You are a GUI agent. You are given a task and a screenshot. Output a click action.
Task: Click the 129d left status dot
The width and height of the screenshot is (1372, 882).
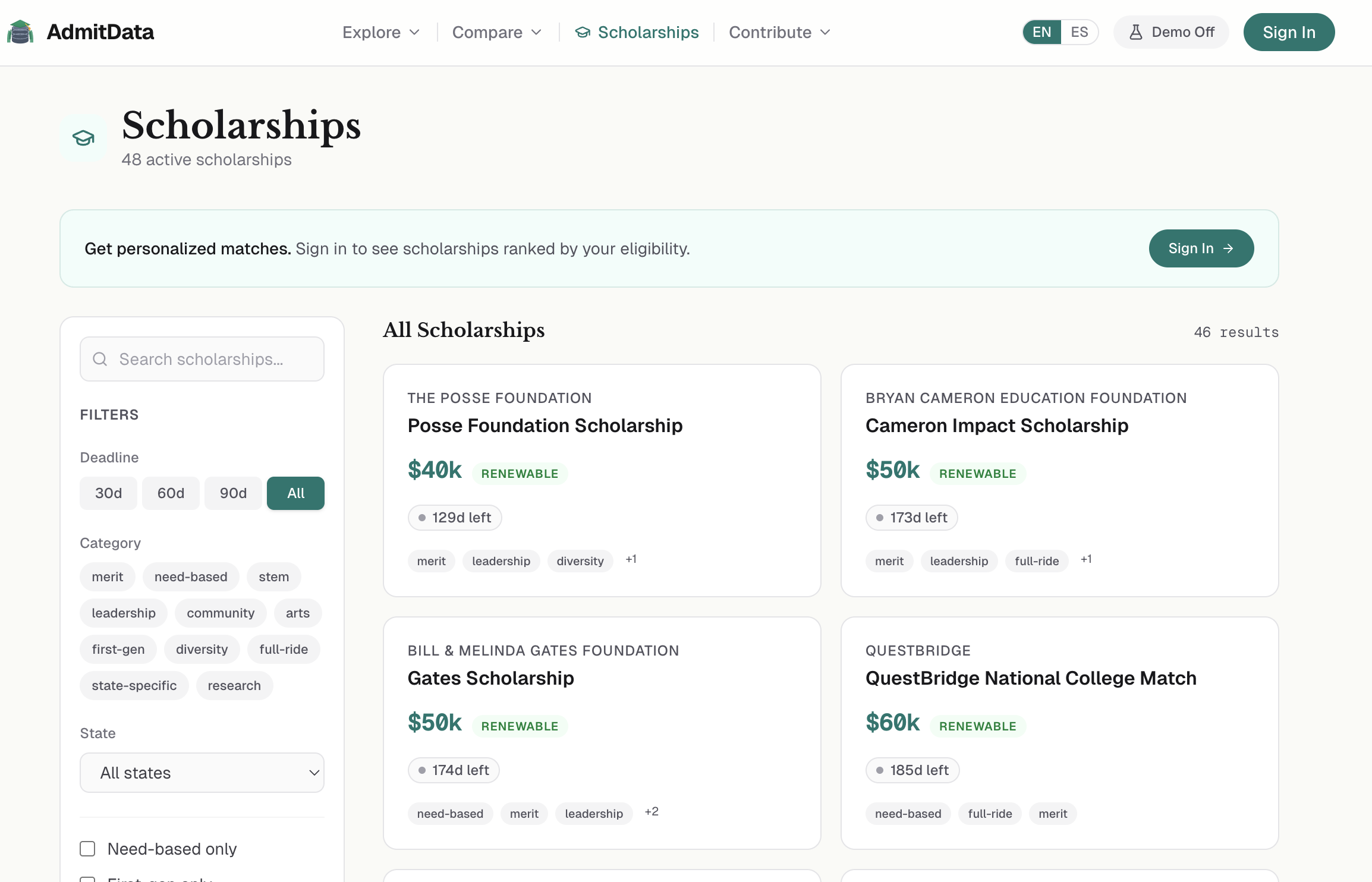tap(422, 518)
